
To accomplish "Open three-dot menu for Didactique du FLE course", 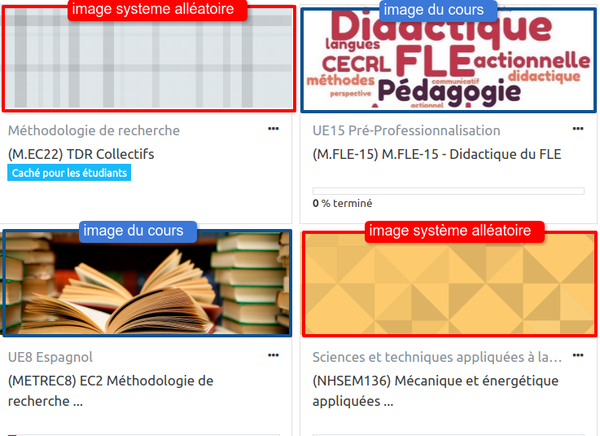I will click(578, 129).
